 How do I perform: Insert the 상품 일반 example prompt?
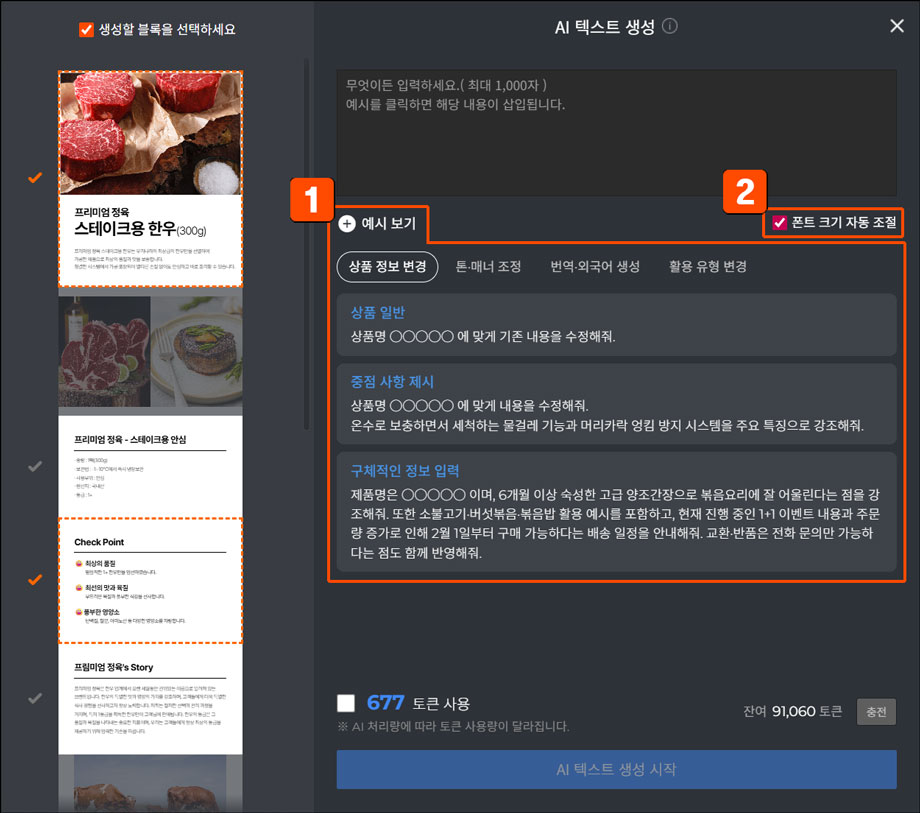tap(615, 325)
